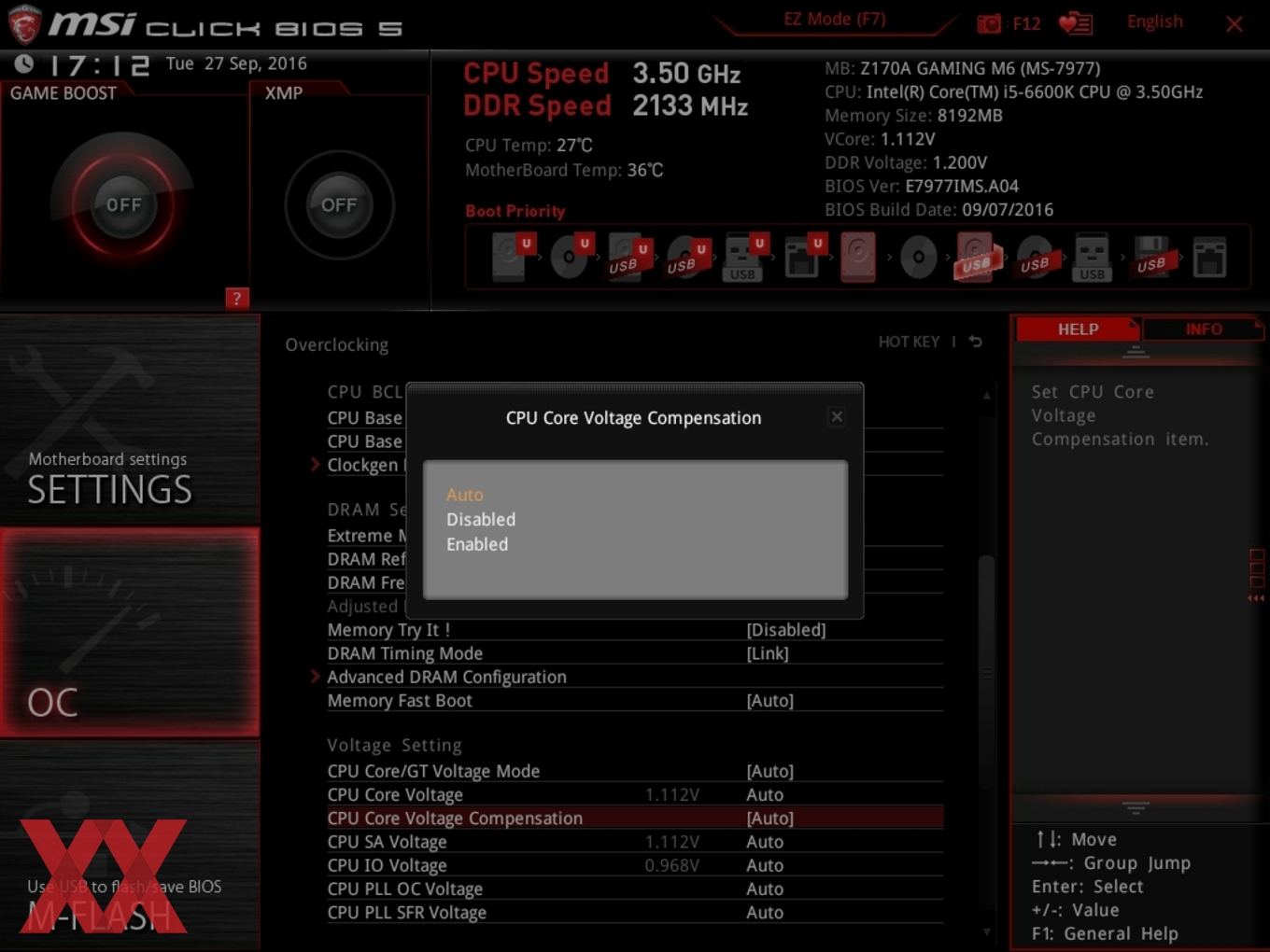Click the help panel bottom scroll handle
The height and width of the screenshot is (952, 1270).
1136,807
